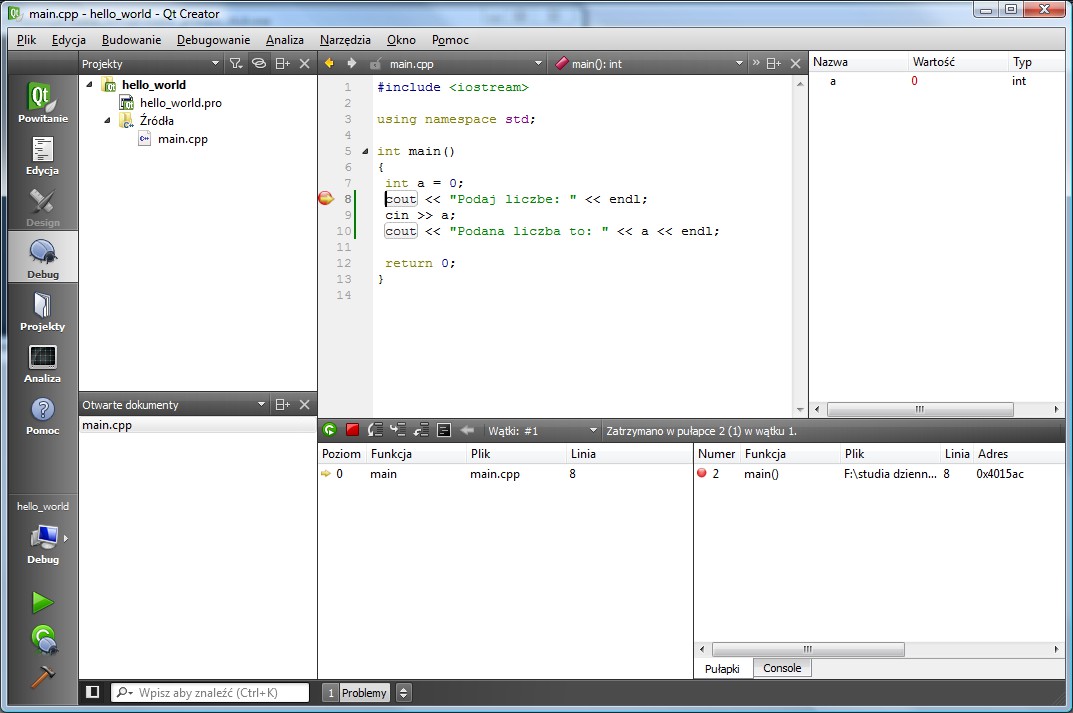Screen dimensions: 1073x713
Task: Go forward in editor navigation history
Action: pos(352,64)
